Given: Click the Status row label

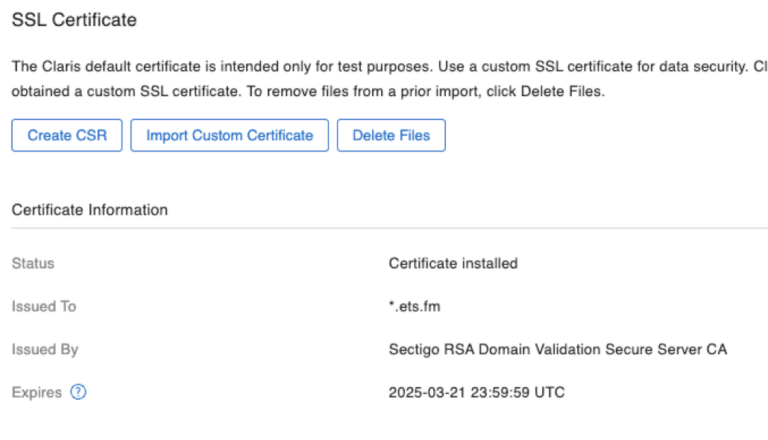Looking at the screenshot, I should coord(33,264).
